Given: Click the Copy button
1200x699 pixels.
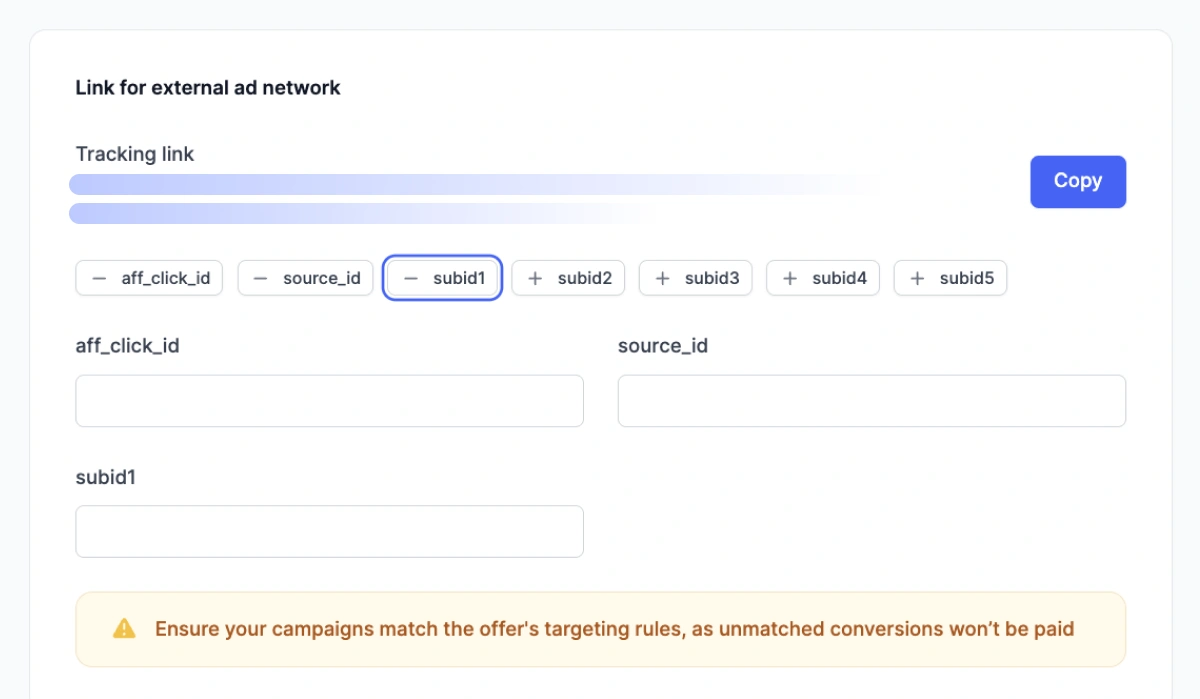Looking at the screenshot, I should point(1078,181).
